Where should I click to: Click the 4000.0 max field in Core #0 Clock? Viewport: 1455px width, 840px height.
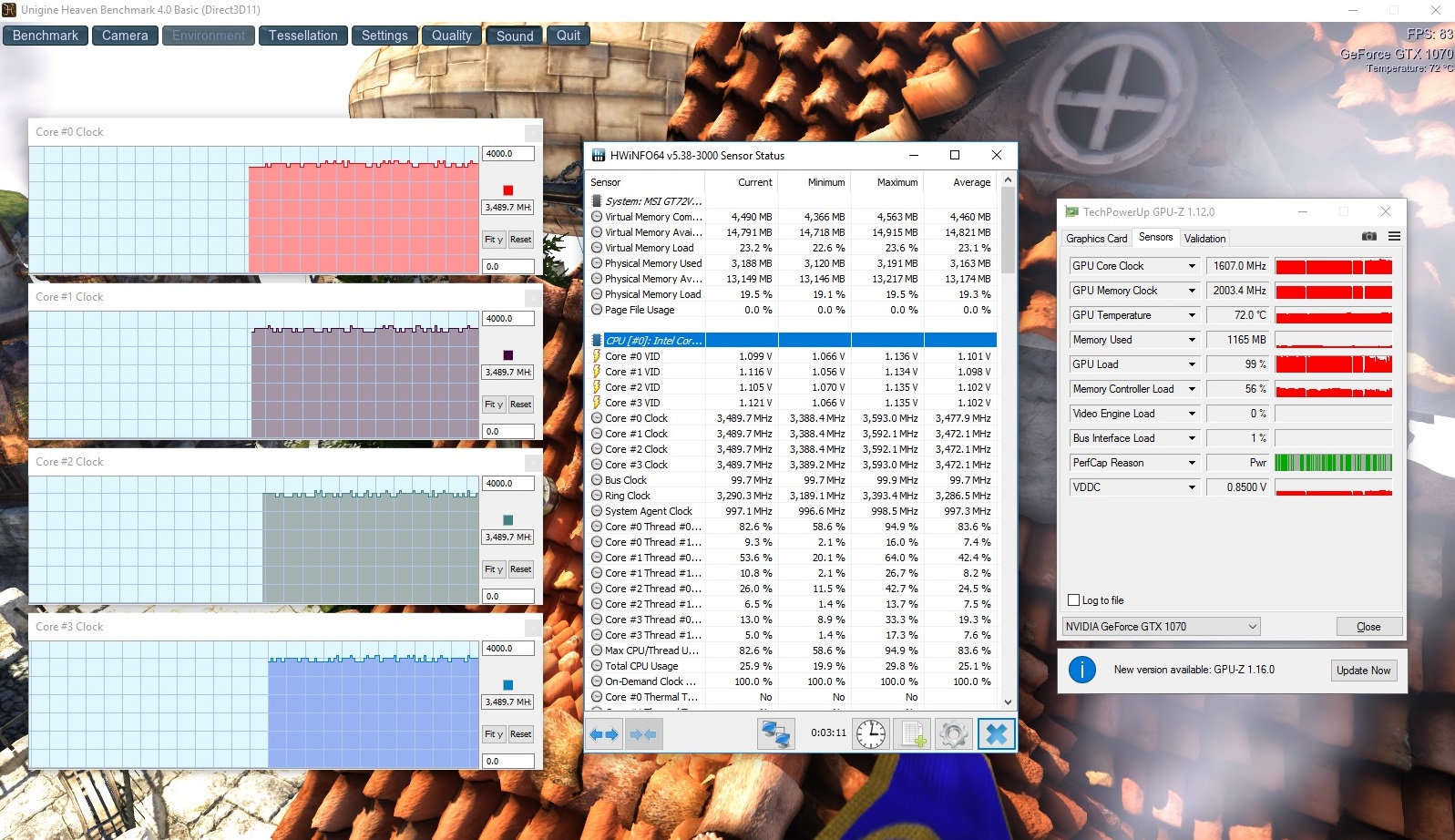(x=508, y=154)
